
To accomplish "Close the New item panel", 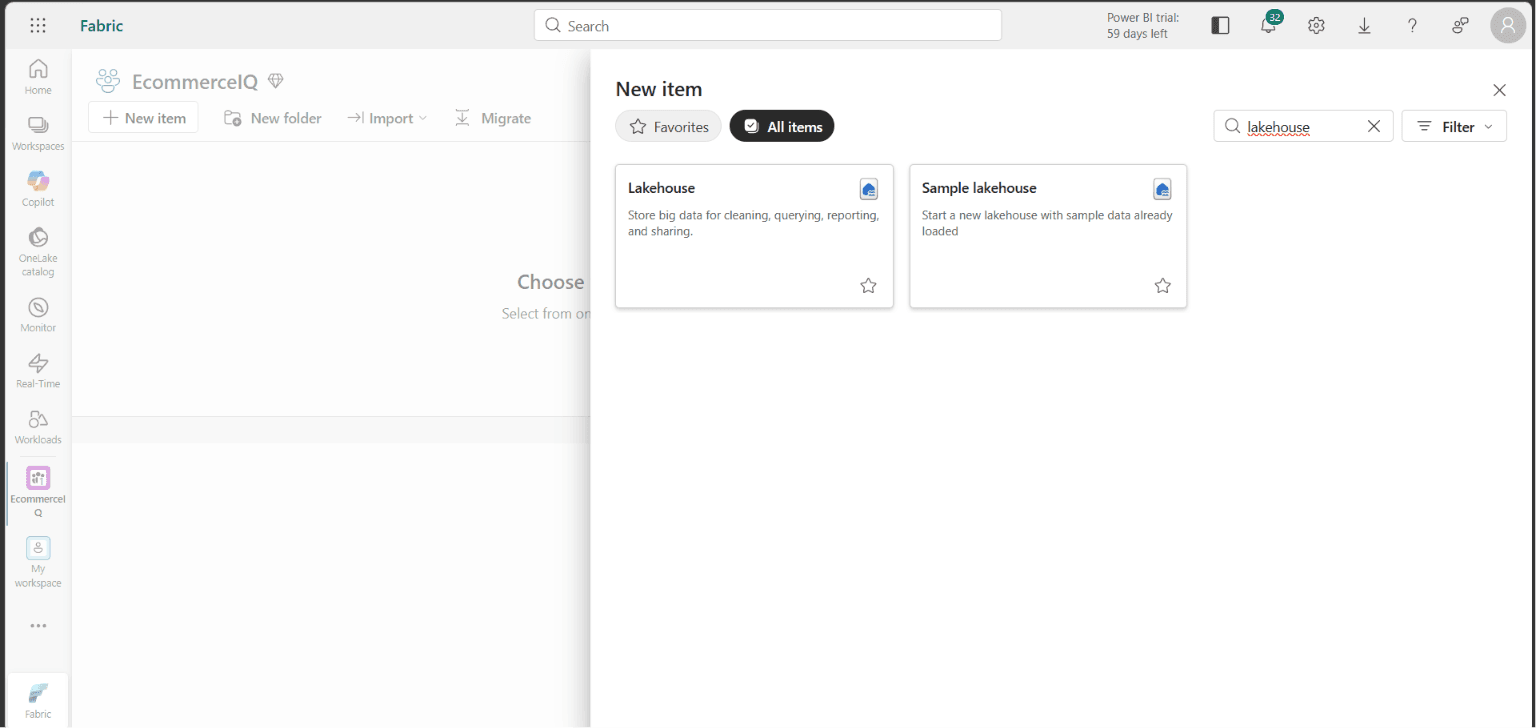I will coord(1499,90).
